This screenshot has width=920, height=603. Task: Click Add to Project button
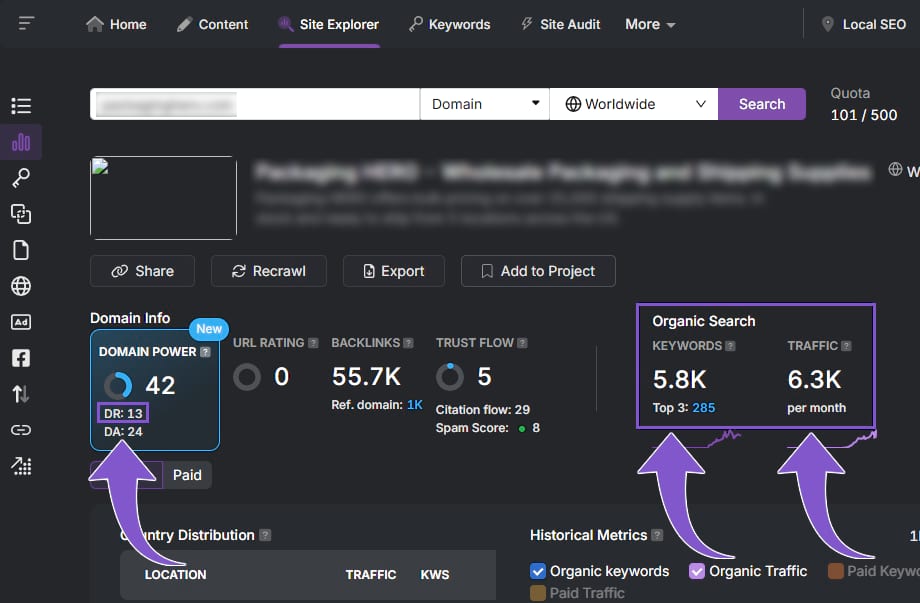click(x=538, y=271)
